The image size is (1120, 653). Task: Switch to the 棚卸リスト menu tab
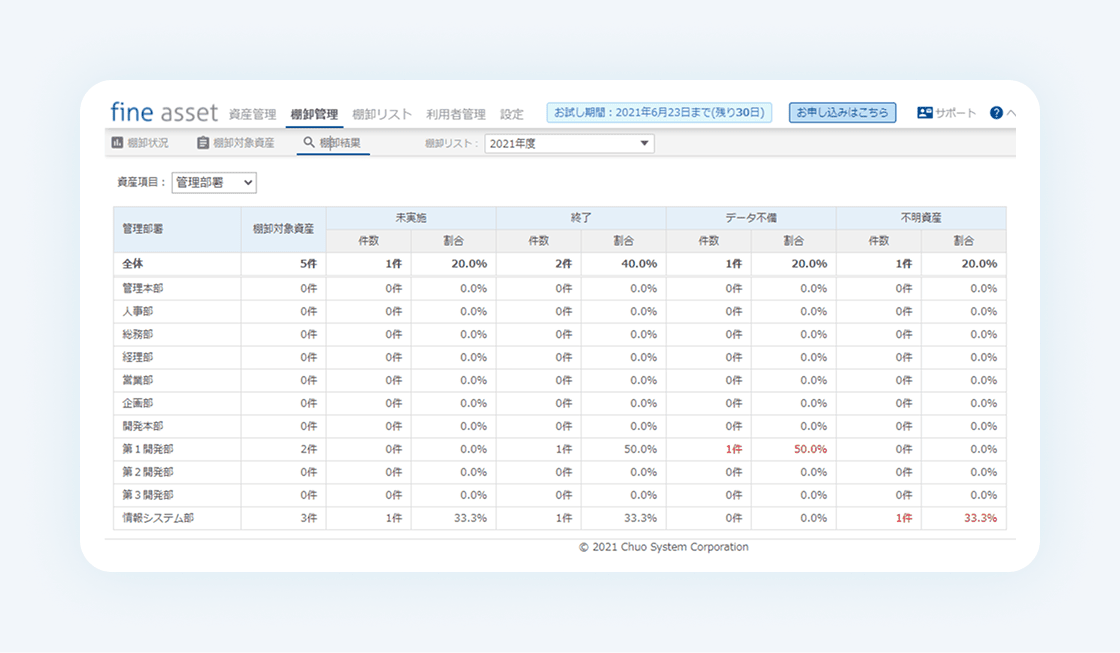[382, 114]
